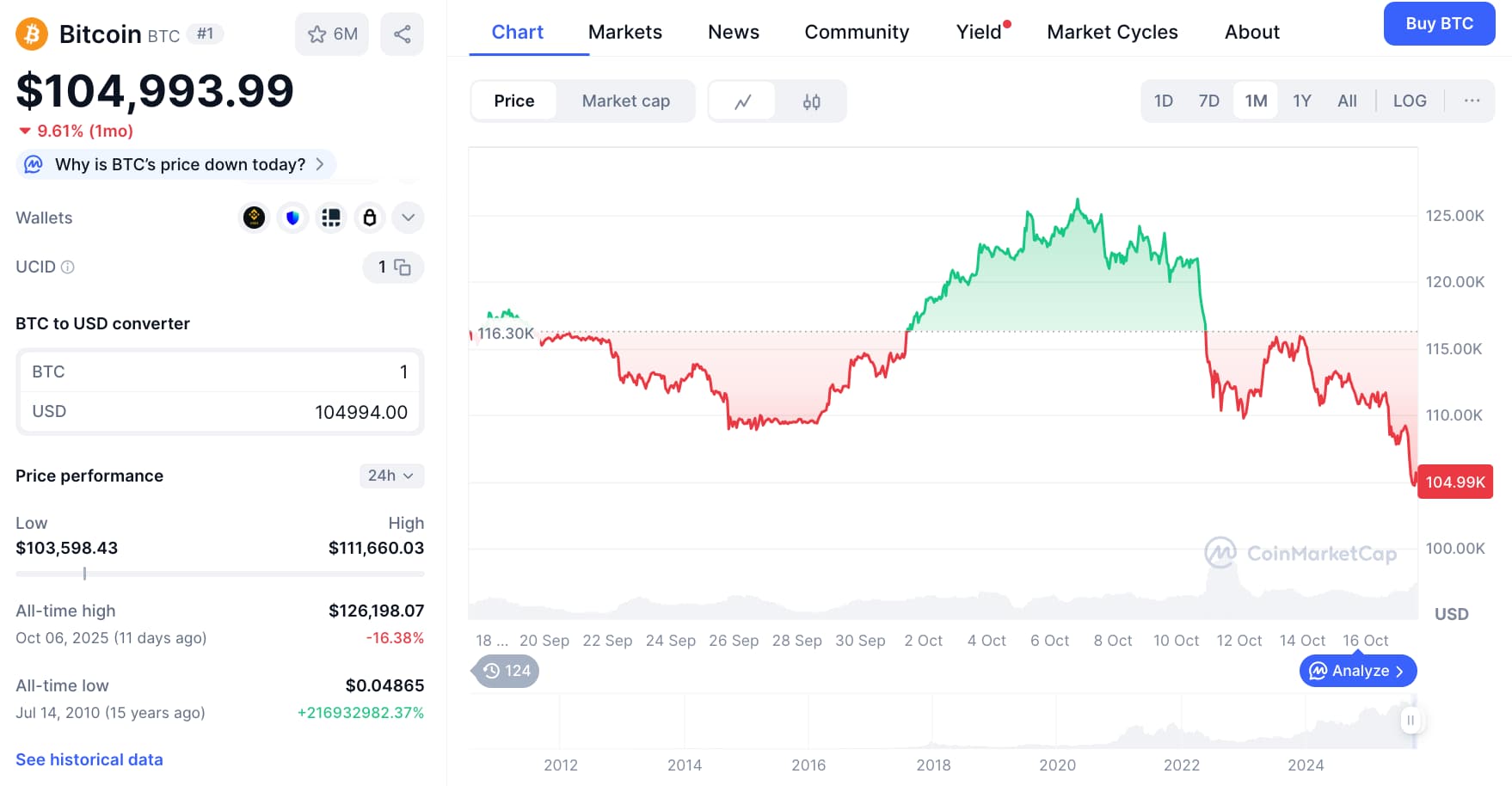Open the lock-shaped wallet icon

(x=370, y=218)
